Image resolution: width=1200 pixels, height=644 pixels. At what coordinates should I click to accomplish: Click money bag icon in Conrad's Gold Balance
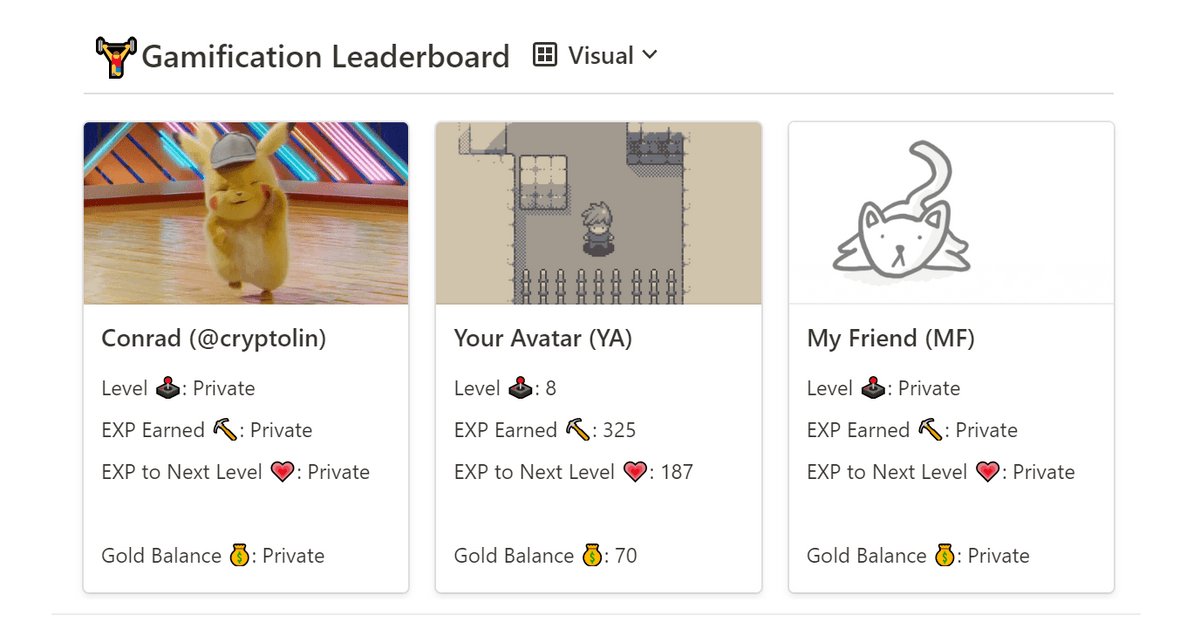pyautogui.click(x=239, y=555)
